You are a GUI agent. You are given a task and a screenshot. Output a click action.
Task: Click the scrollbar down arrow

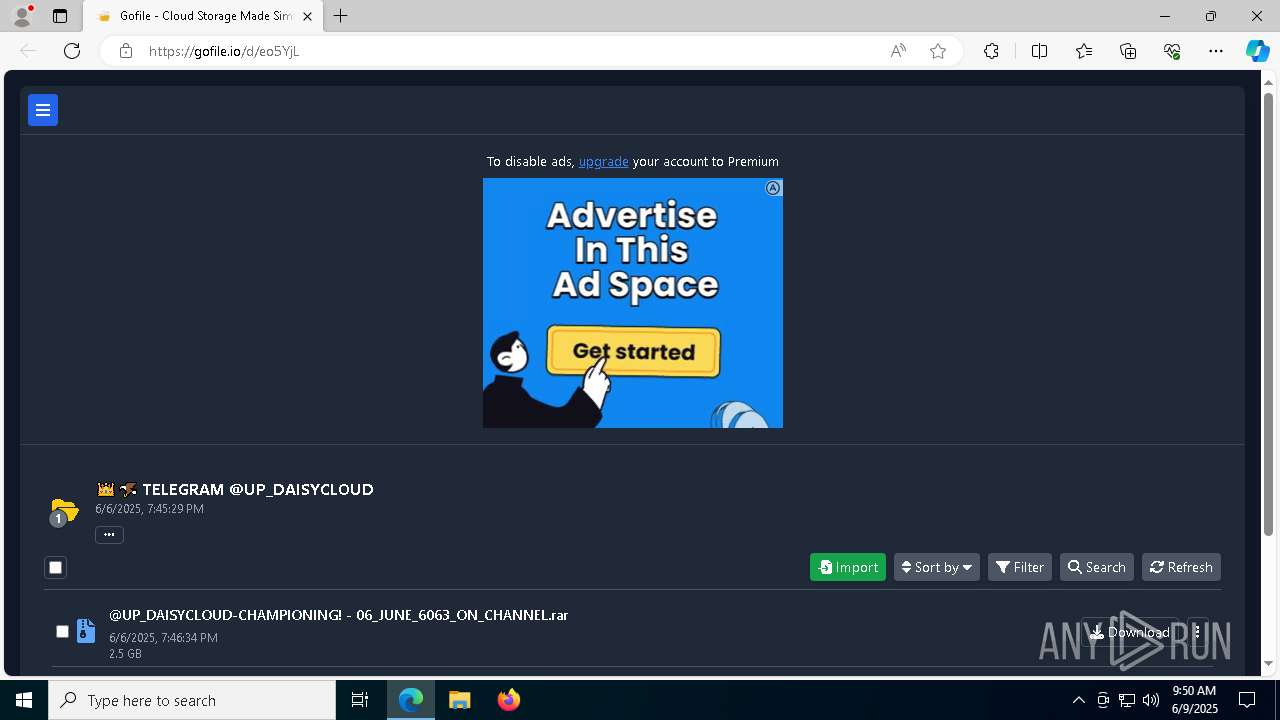pyautogui.click(x=1269, y=663)
